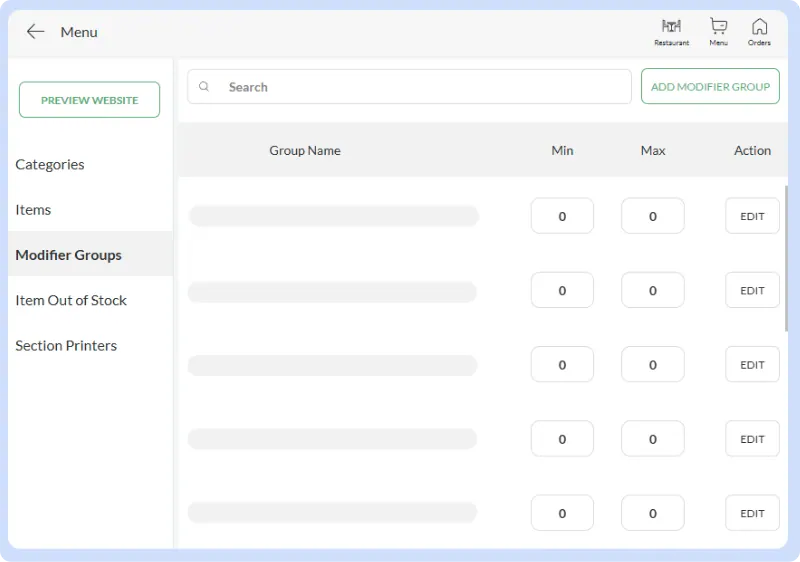The image size is (800, 562).
Task: Select Modifier Groups in the sidebar
Action: [x=90, y=254]
